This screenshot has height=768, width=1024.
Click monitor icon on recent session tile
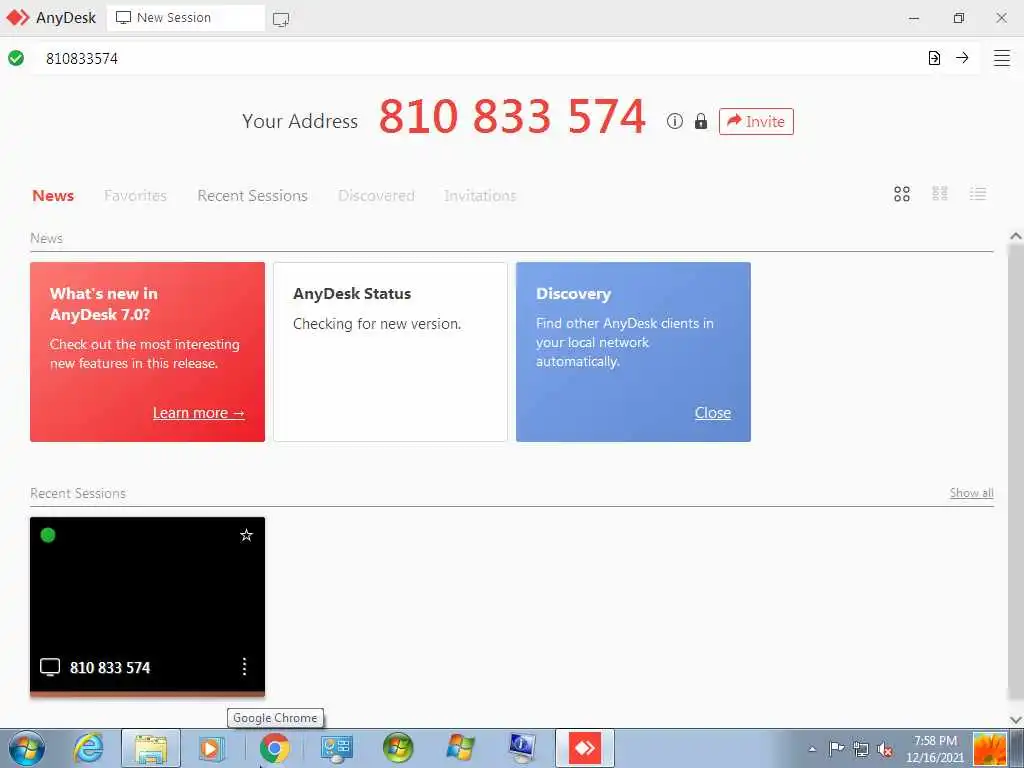coord(50,667)
